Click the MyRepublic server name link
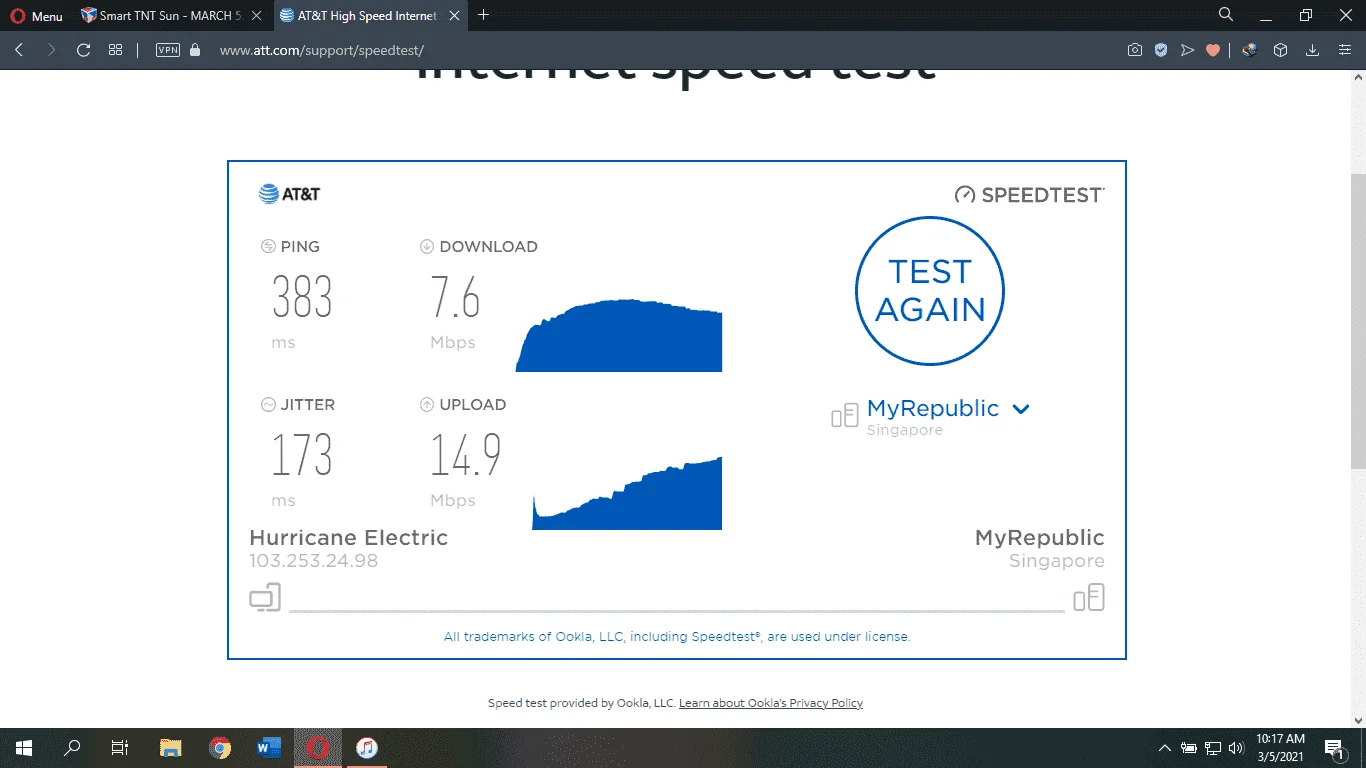 coord(933,408)
